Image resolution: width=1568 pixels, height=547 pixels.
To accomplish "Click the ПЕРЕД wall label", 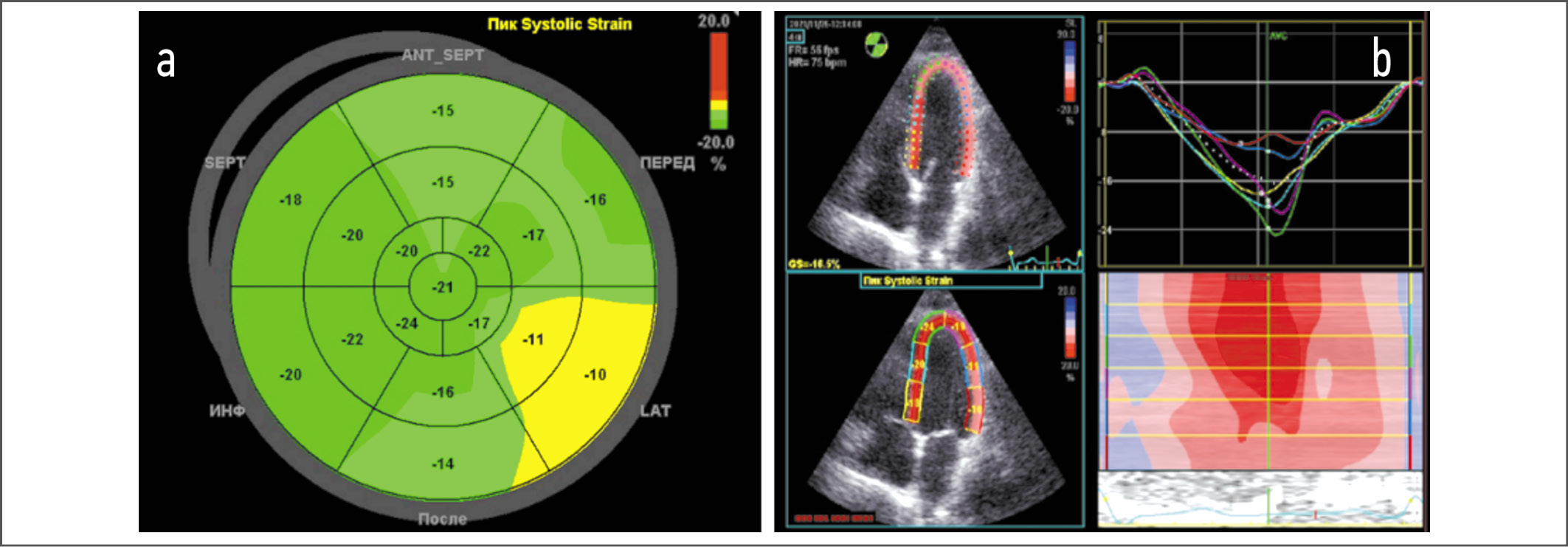I will (x=667, y=162).
